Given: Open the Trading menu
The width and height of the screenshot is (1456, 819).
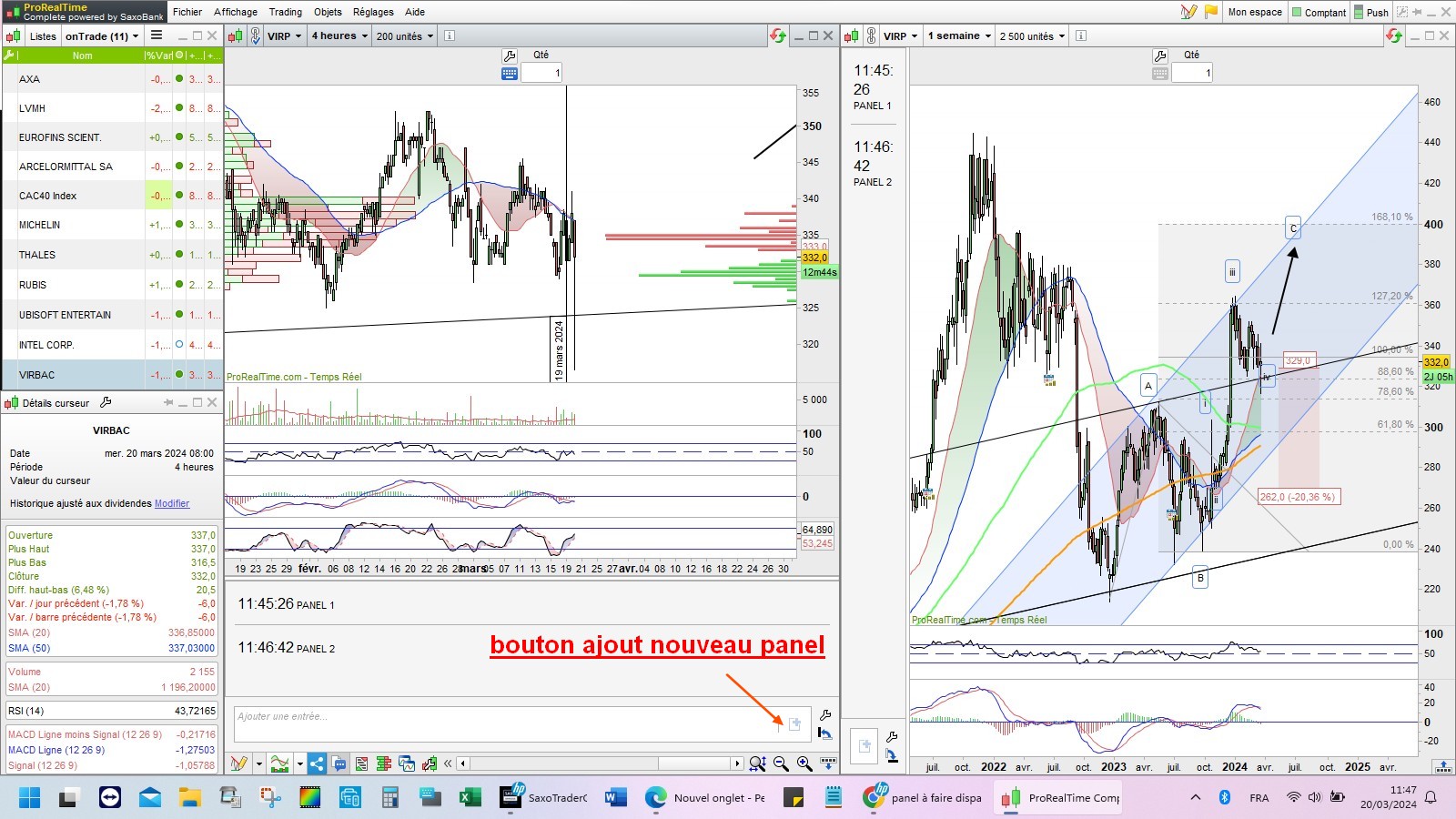Looking at the screenshot, I should (x=286, y=12).
